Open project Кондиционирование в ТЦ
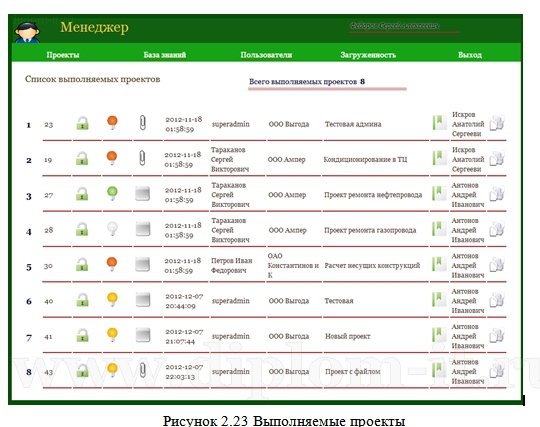The height and width of the screenshot is (427, 540). [x=365, y=160]
